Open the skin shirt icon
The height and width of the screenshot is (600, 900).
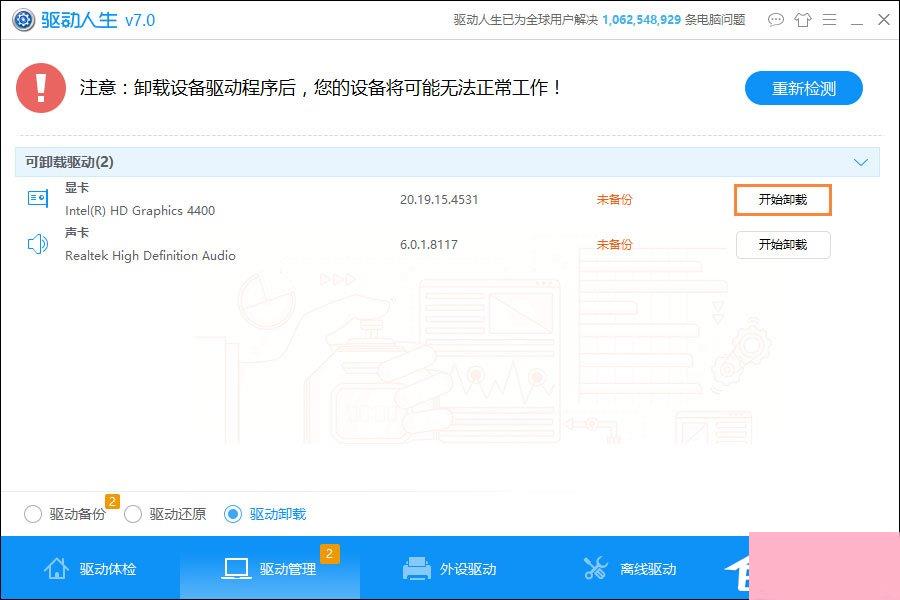click(x=802, y=20)
